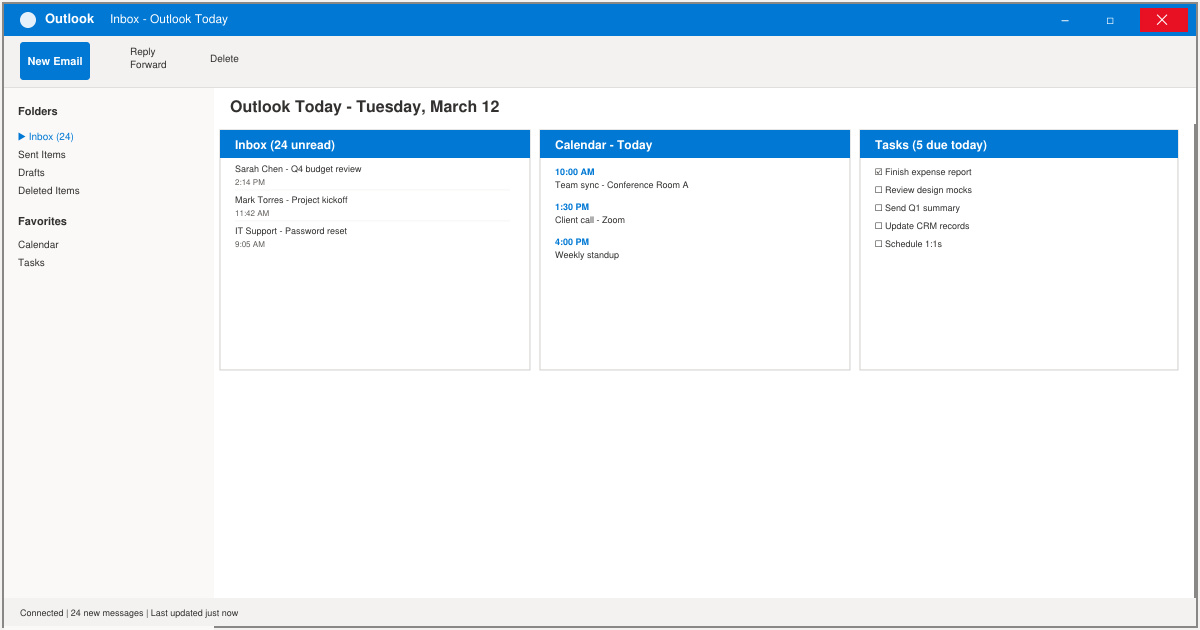Select the 1:30 PM calendar time
Viewport: 1200px width, 630px height.
(572, 207)
